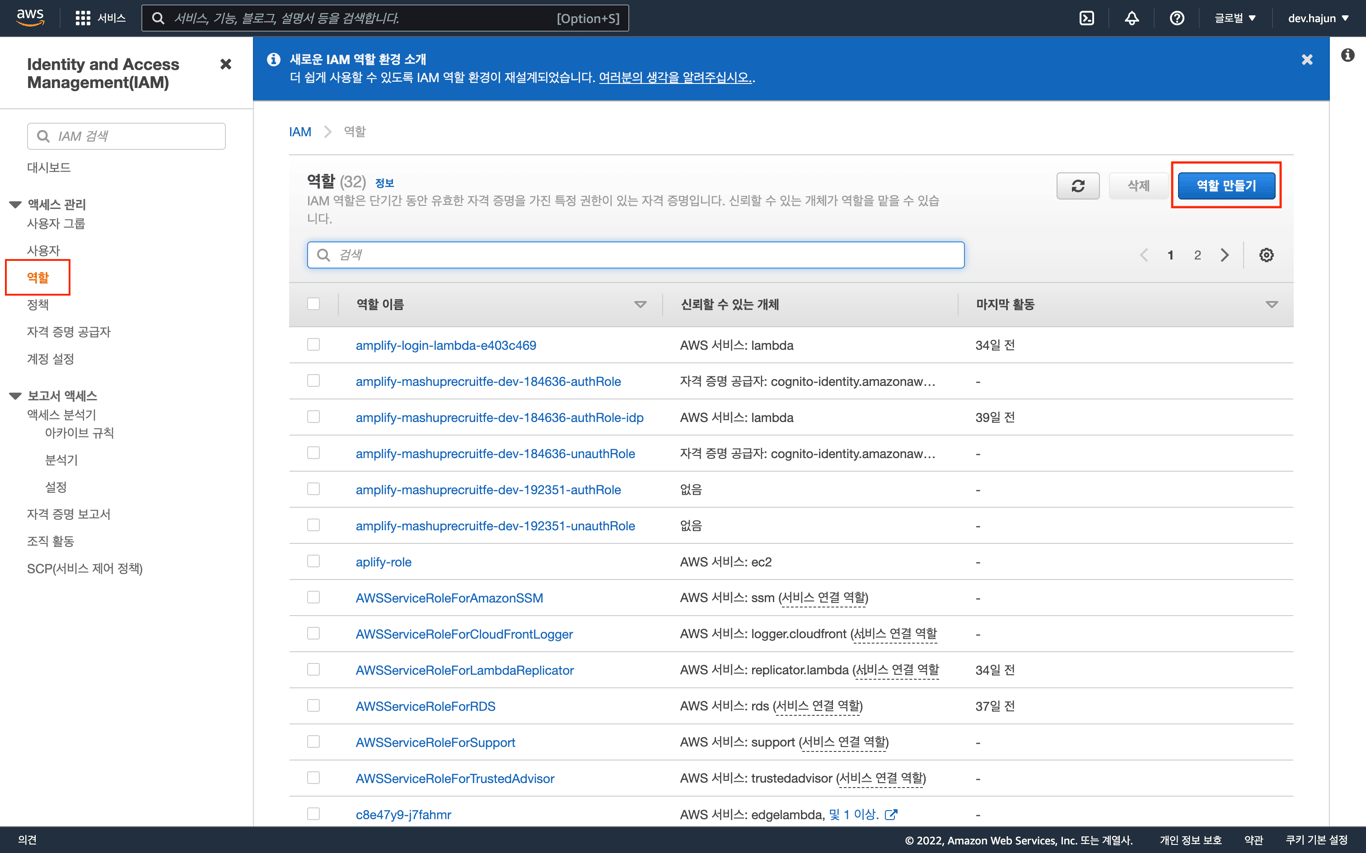
Task: Open SCP(서비스 제어 정책) in the sidebar
Action: 85,568
